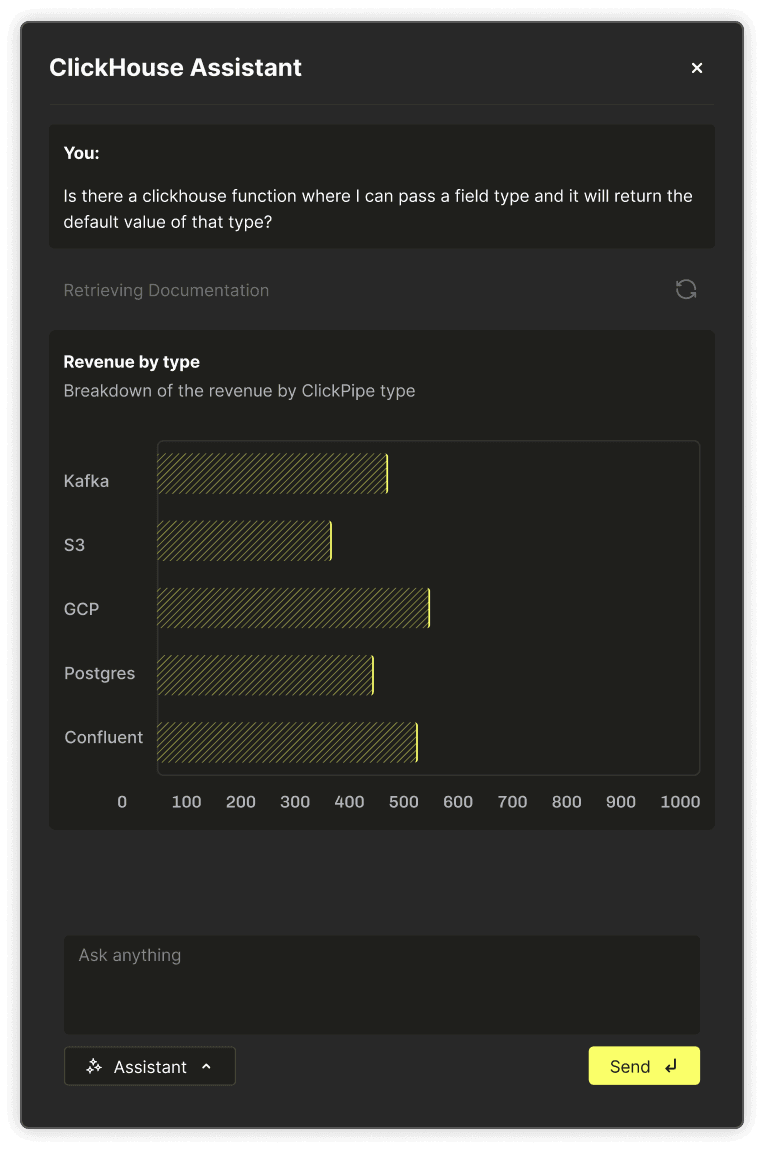Image resolution: width=764 pixels, height=1149 pixels.
Task: Click the Postgres axis label
Action: 100,673
